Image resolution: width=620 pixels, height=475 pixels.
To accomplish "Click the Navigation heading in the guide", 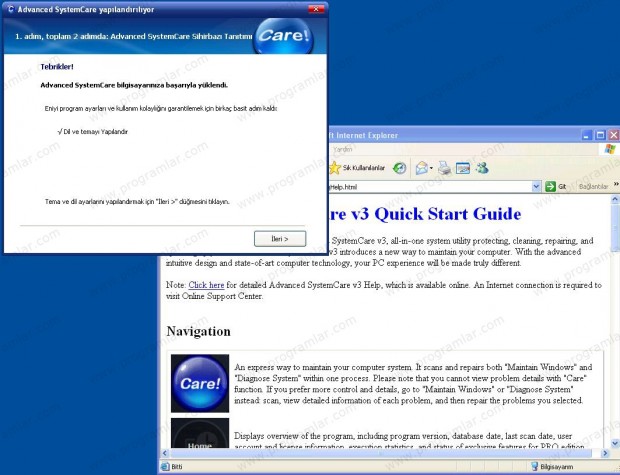I will click(198, 331).
